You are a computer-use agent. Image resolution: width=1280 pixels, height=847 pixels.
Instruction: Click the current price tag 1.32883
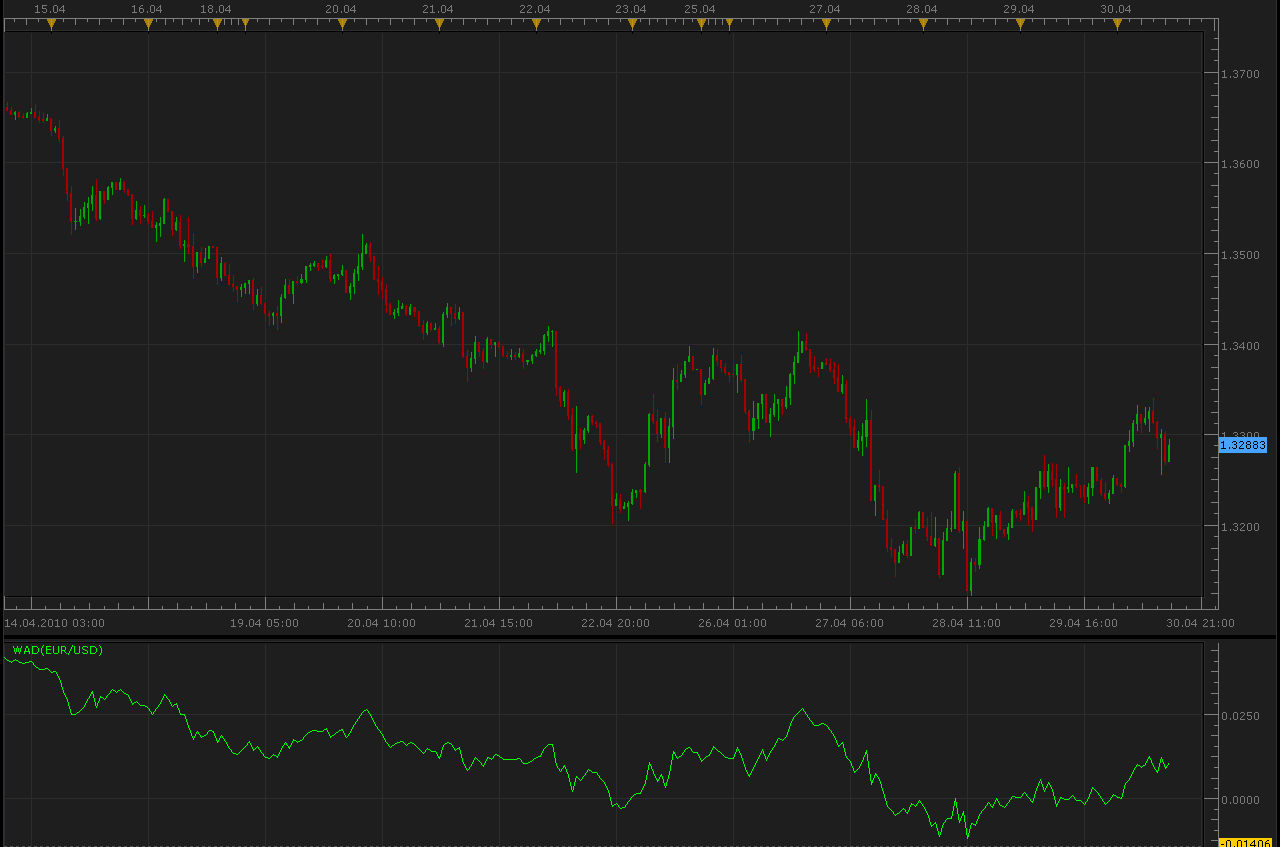coord(1243,444)
